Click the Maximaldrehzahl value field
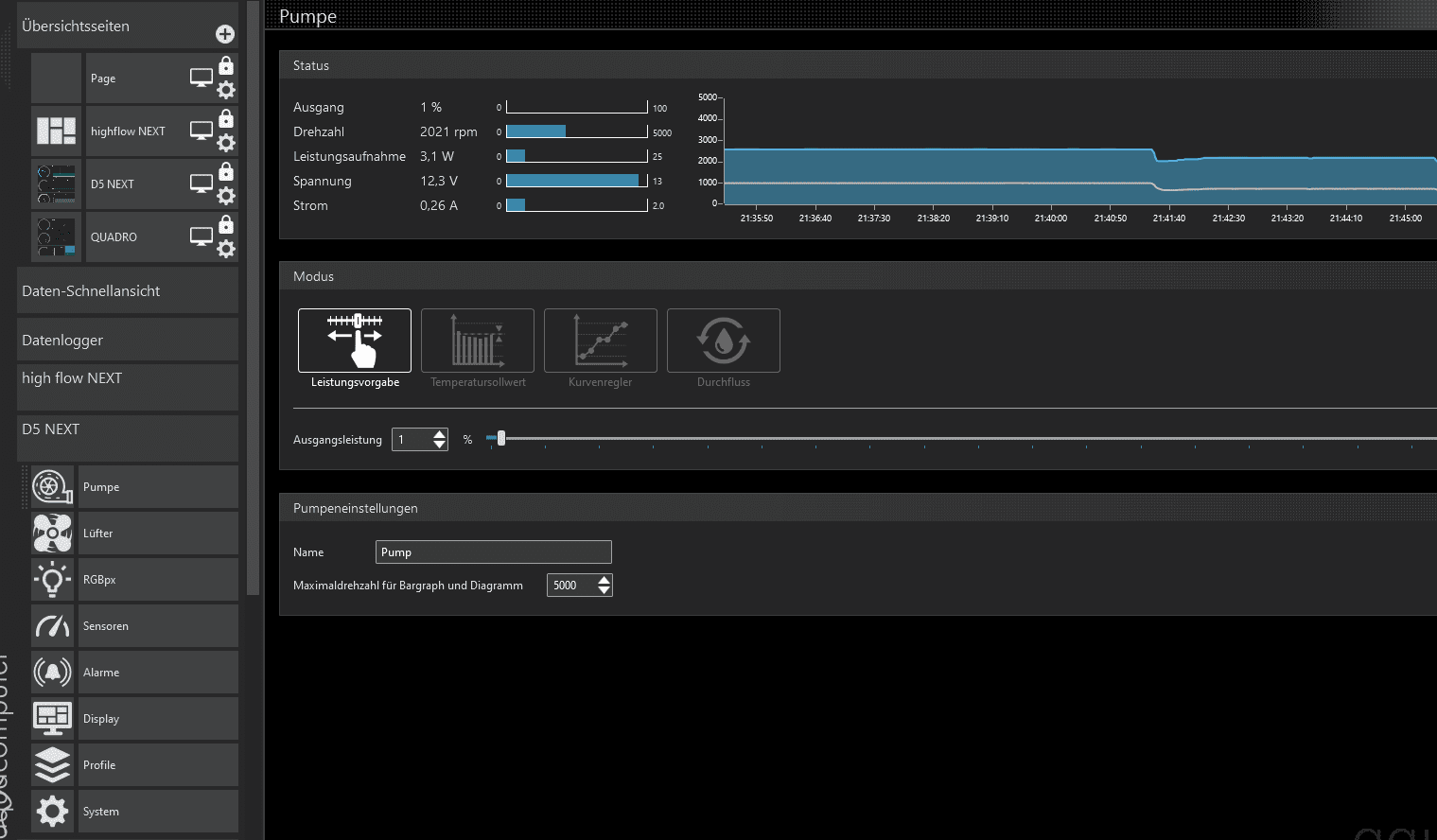 (x=572, y=586)
